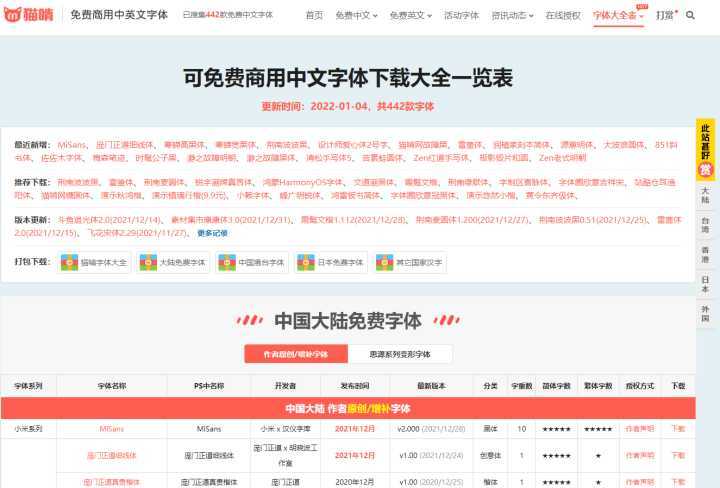Viewport: 720px width, 488px height.
Task: Expand the 资讯动态 dropdown menu
Action: 512,15
